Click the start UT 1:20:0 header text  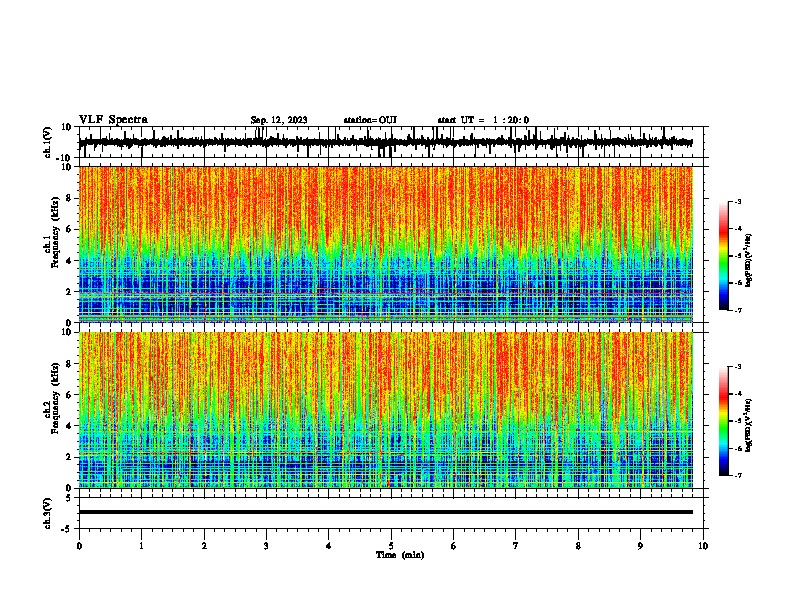483,120
